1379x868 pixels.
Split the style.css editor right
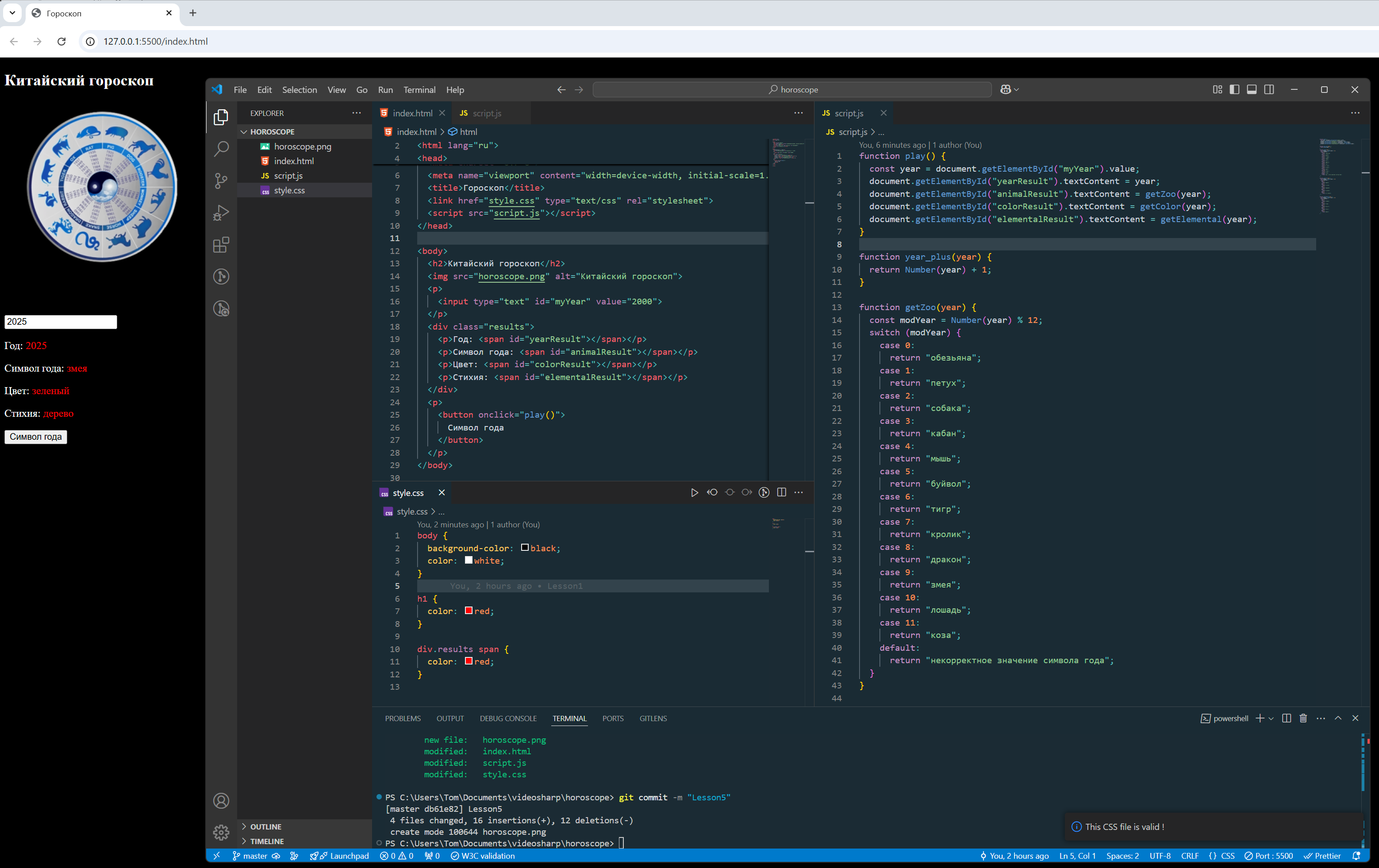coord(782,492)
